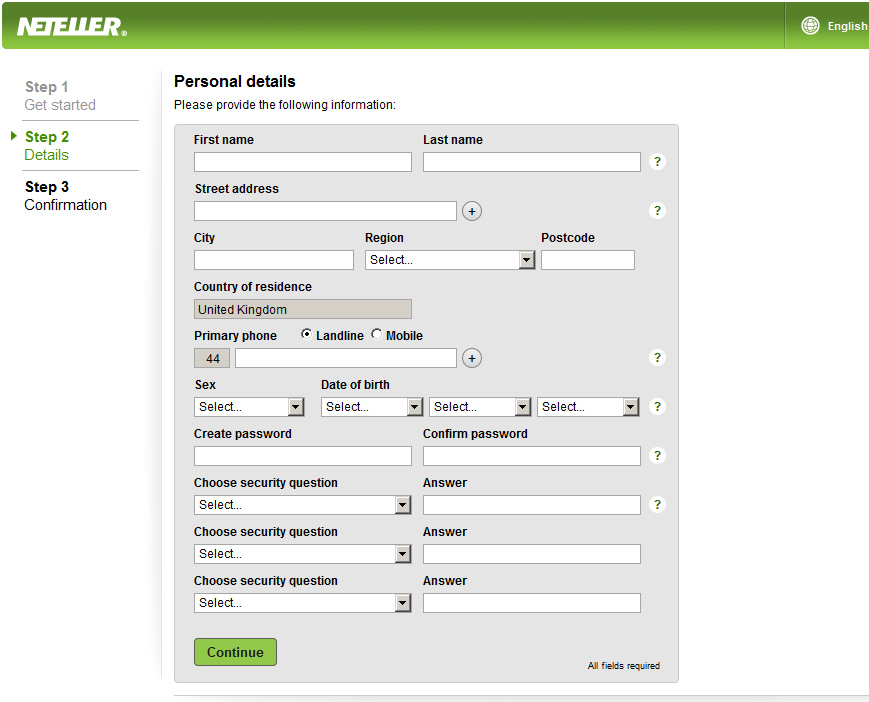Open help for the Last name field
This screenshot has height=702, width=869.
(x=657, y=161)
